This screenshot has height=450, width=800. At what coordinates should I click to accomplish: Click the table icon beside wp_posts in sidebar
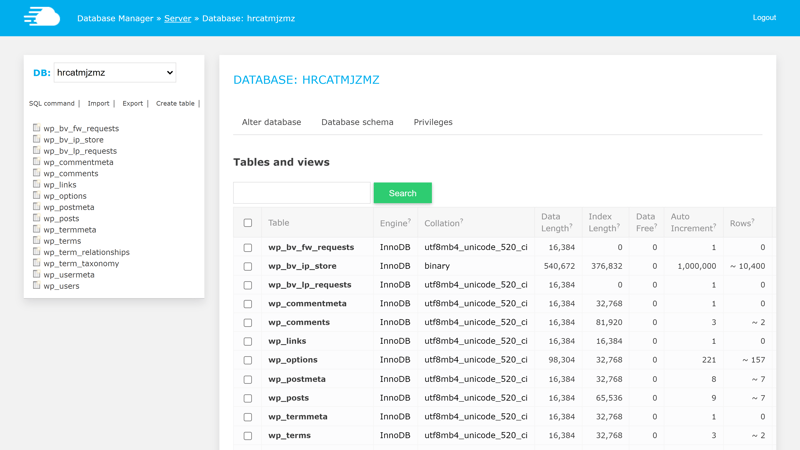36,218
